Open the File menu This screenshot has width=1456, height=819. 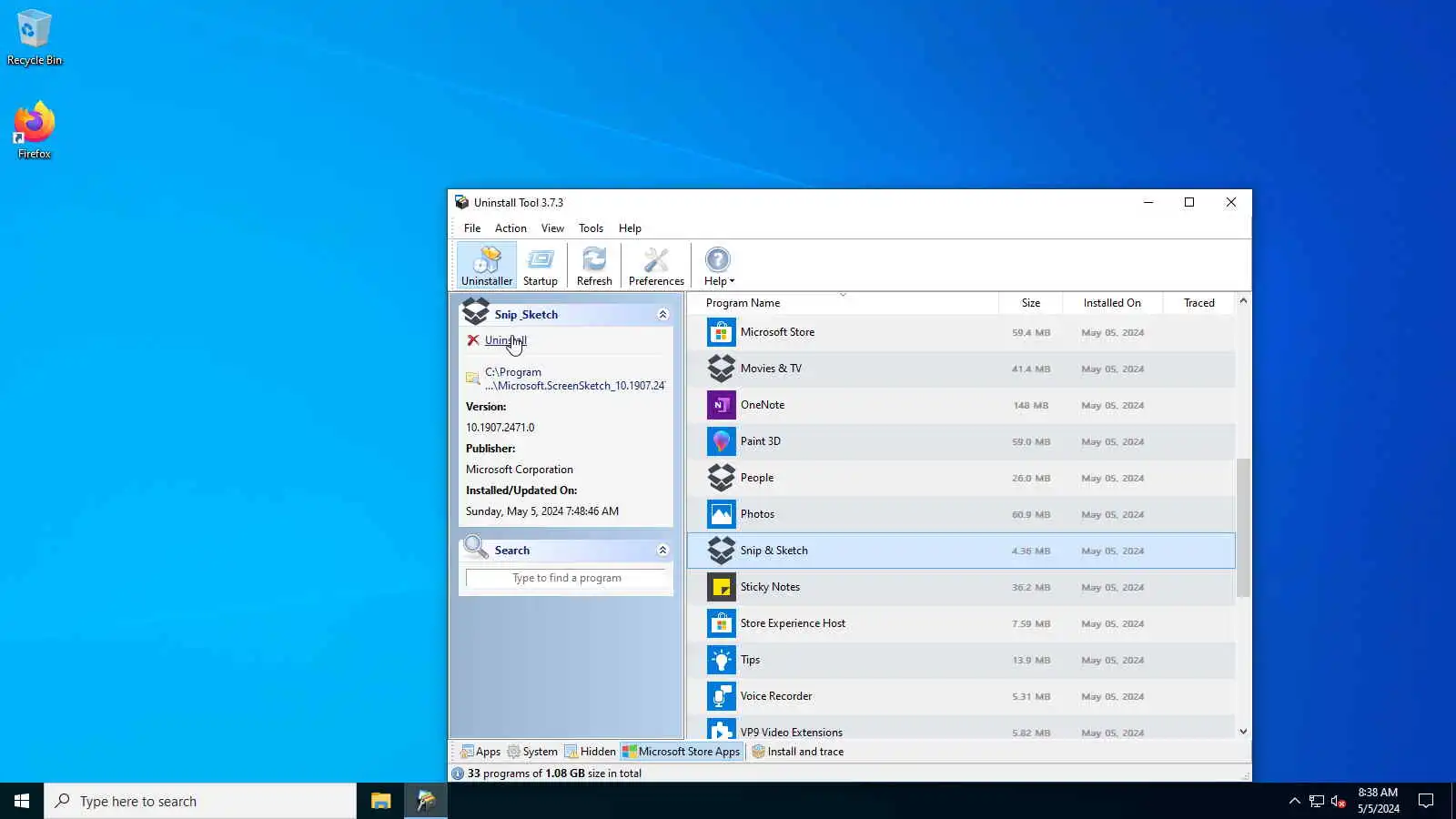pos(472,228)
